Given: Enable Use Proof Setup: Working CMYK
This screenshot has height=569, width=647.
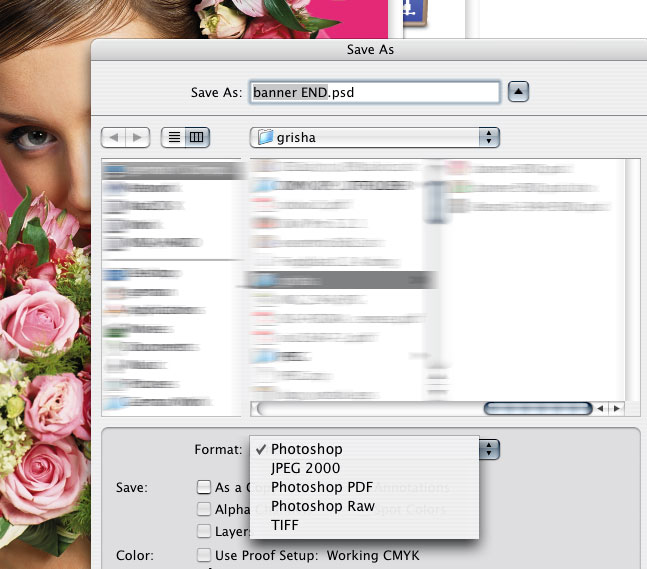Looking at the screenshot, I should point(204,555).
